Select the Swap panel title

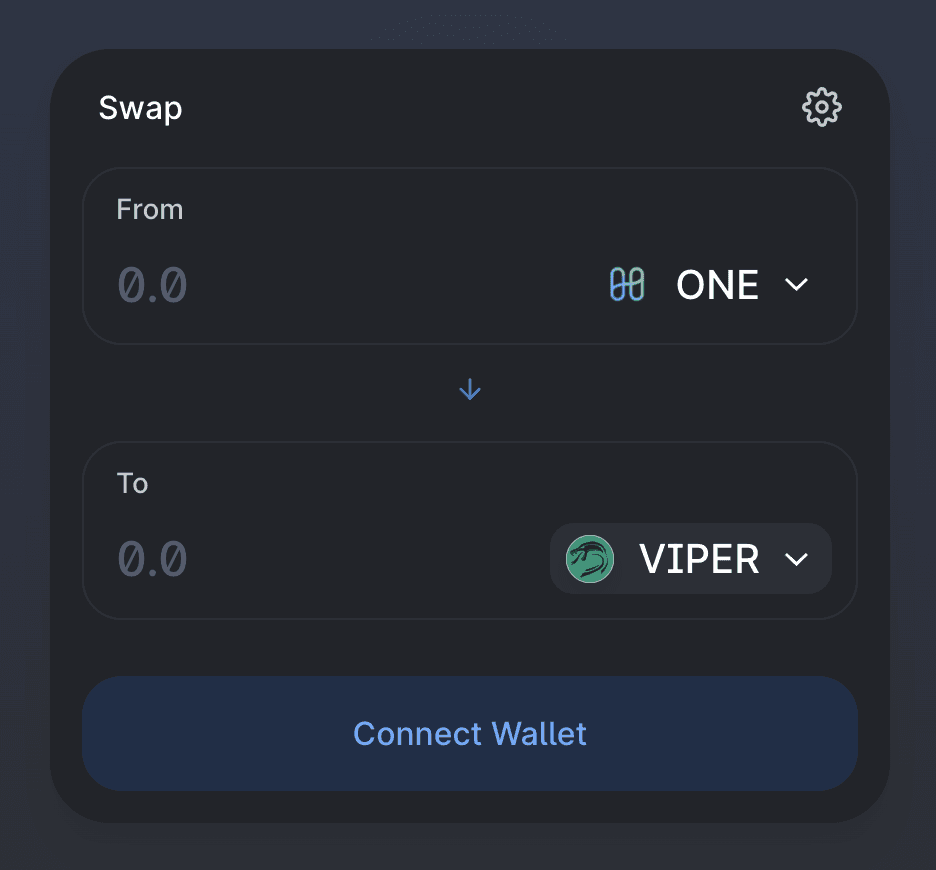140,108
